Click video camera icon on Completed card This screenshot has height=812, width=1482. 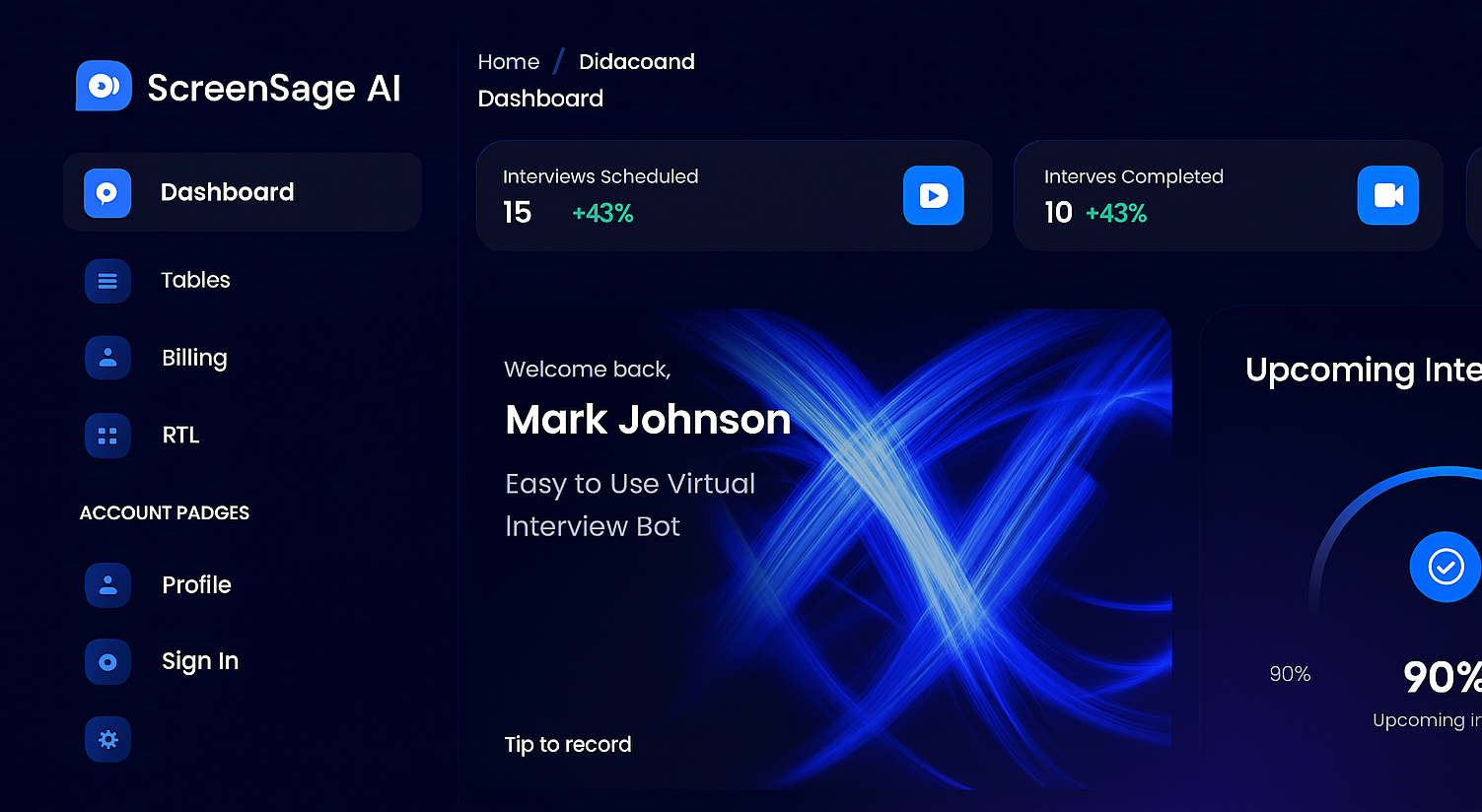[1387, 195]
